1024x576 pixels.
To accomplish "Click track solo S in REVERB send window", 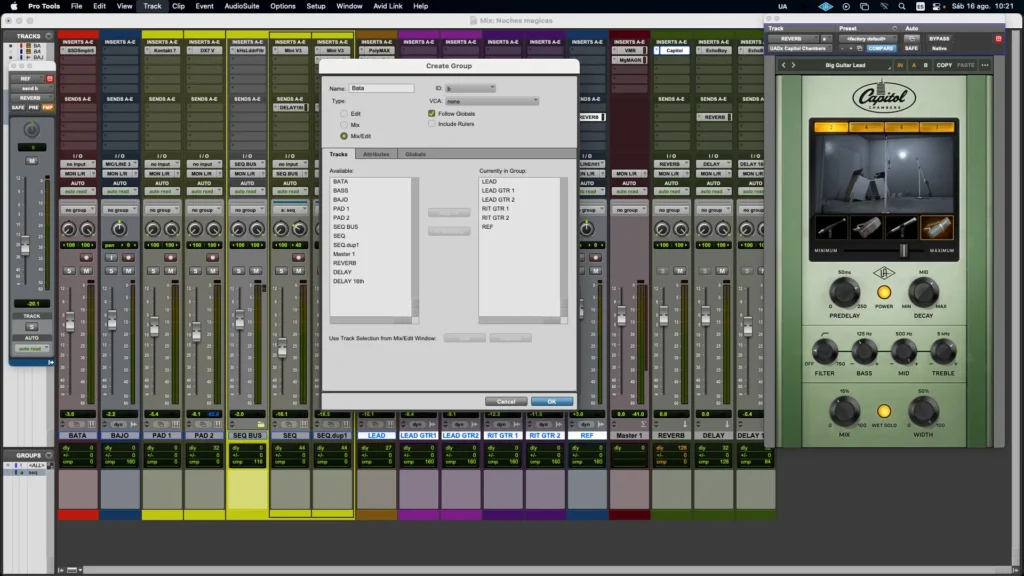I will tap(31, 327).
